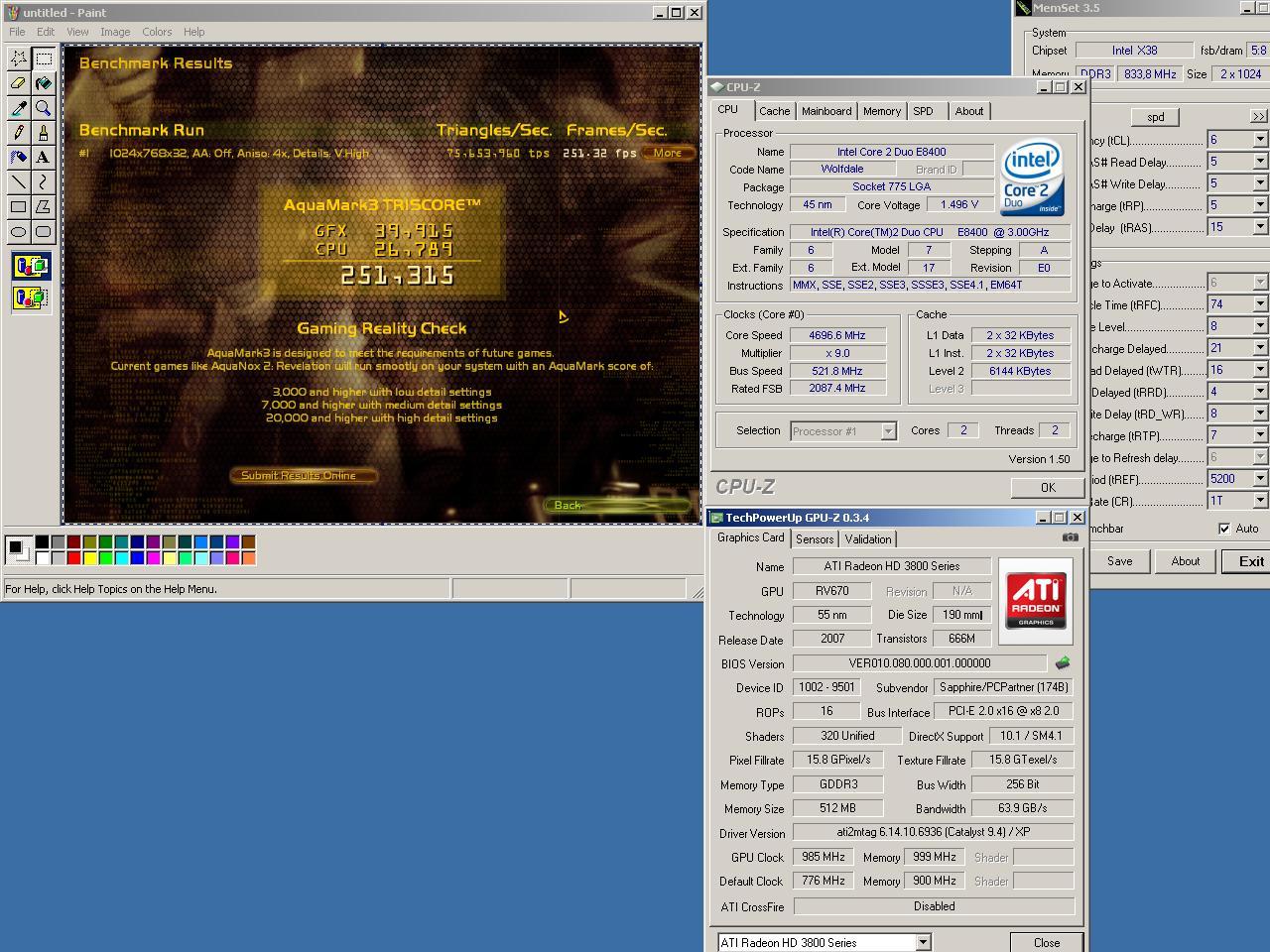The width and height of the screenshot is (1270, 952).
Task: Select the Free-Form Select tool in Paint
Action: (x=19, y=59)
